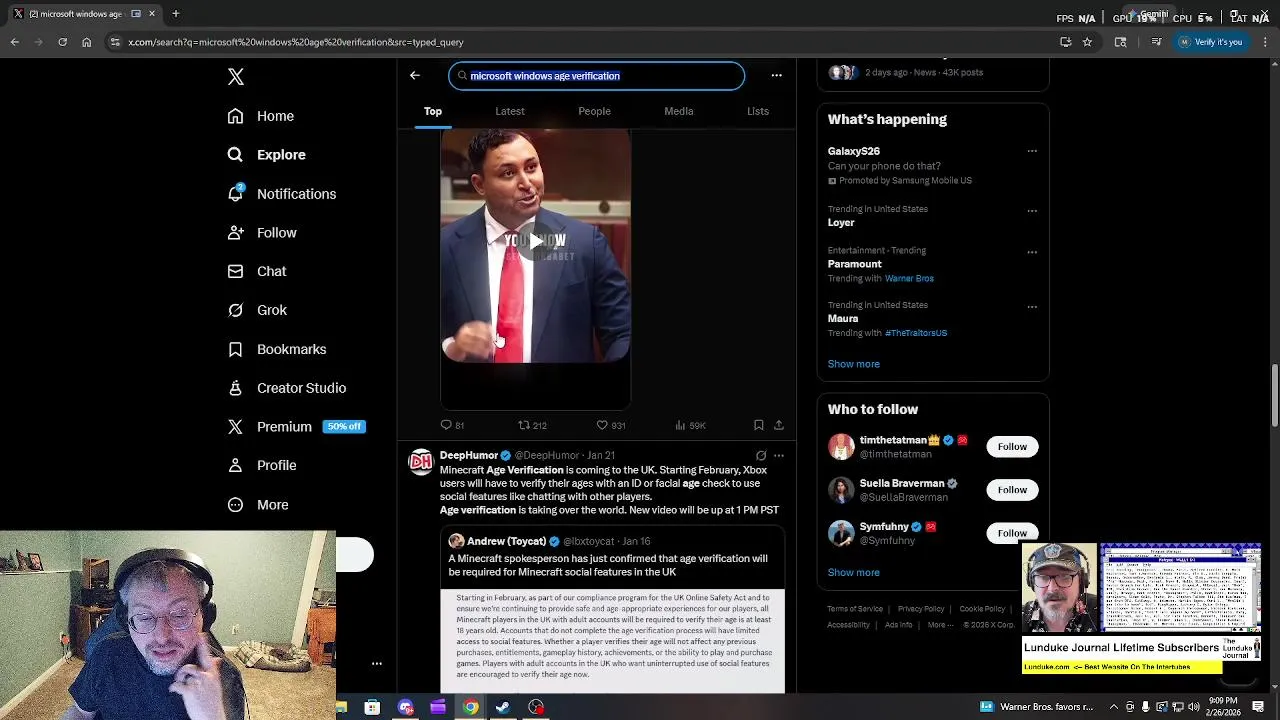Image resolution: width=1280 pixels, height=720 pixels.
Task: Open Privacy Policy footer link
Action: coord(921,609)
